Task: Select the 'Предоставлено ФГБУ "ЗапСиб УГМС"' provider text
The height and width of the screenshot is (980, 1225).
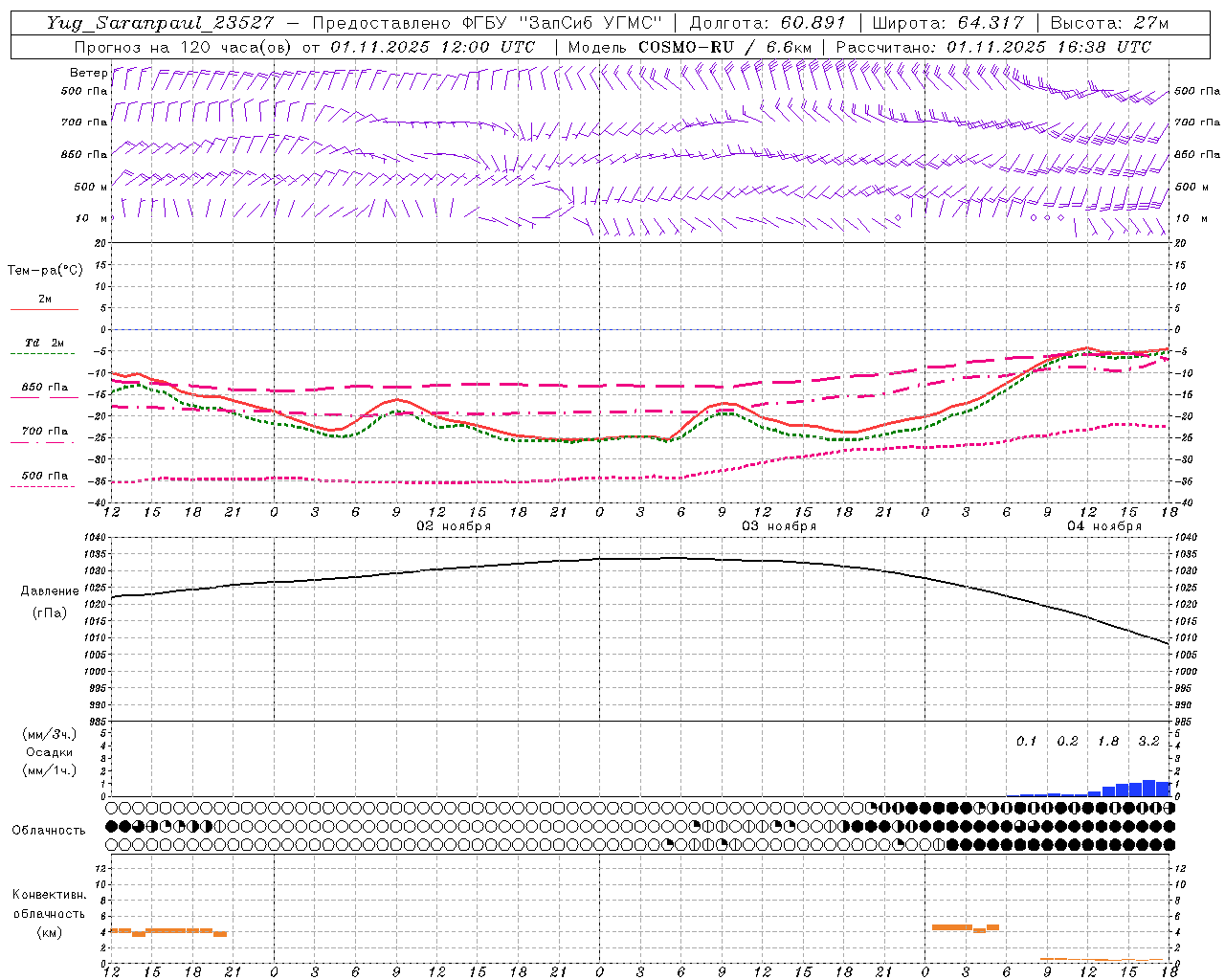Action: (487, 23)
